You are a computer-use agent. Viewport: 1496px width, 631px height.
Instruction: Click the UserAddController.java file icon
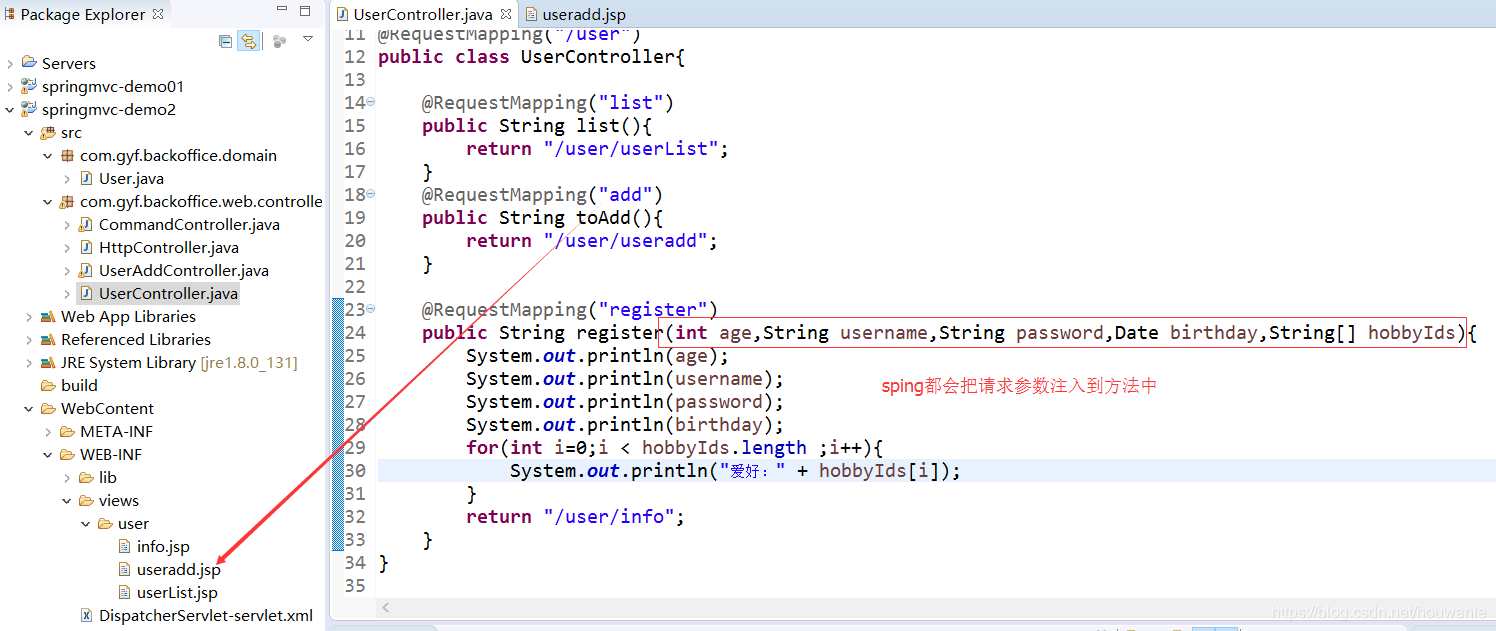(x=86, y=270)
